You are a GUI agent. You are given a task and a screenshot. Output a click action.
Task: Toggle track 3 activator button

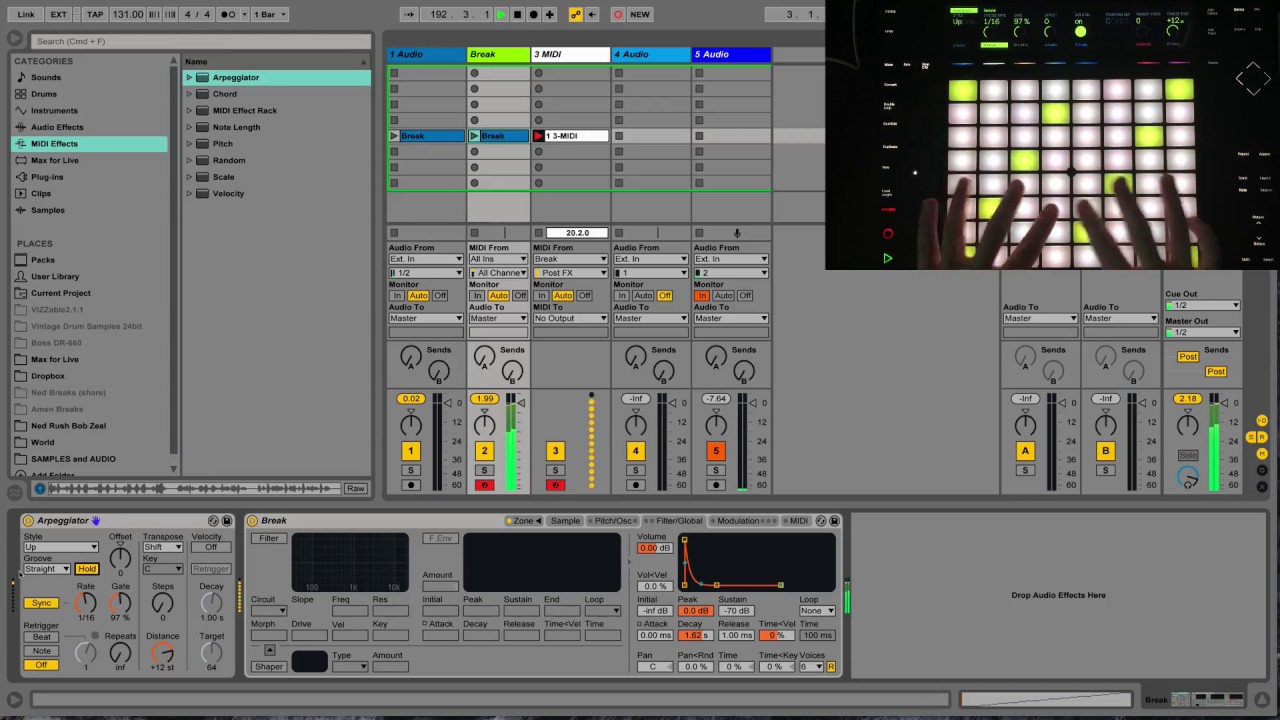click(x=555, y=451)
